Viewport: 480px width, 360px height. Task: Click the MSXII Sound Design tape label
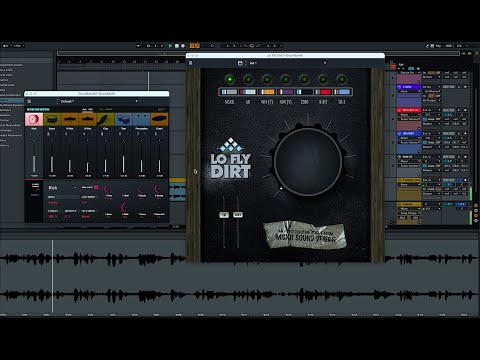305,235
